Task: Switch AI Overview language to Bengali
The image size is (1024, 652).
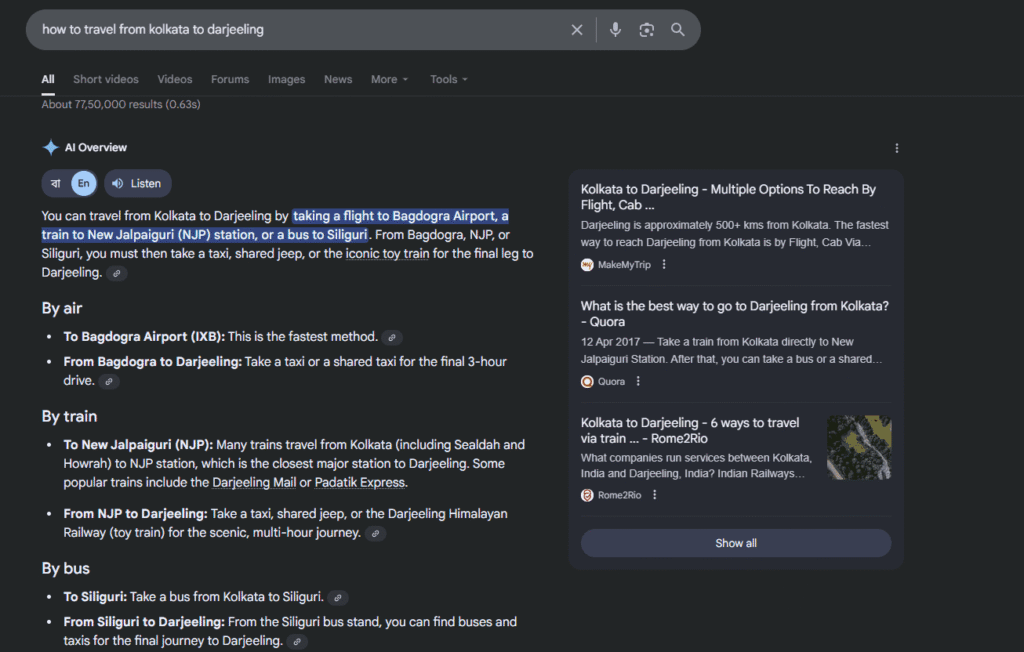Action: coord(56,184)
